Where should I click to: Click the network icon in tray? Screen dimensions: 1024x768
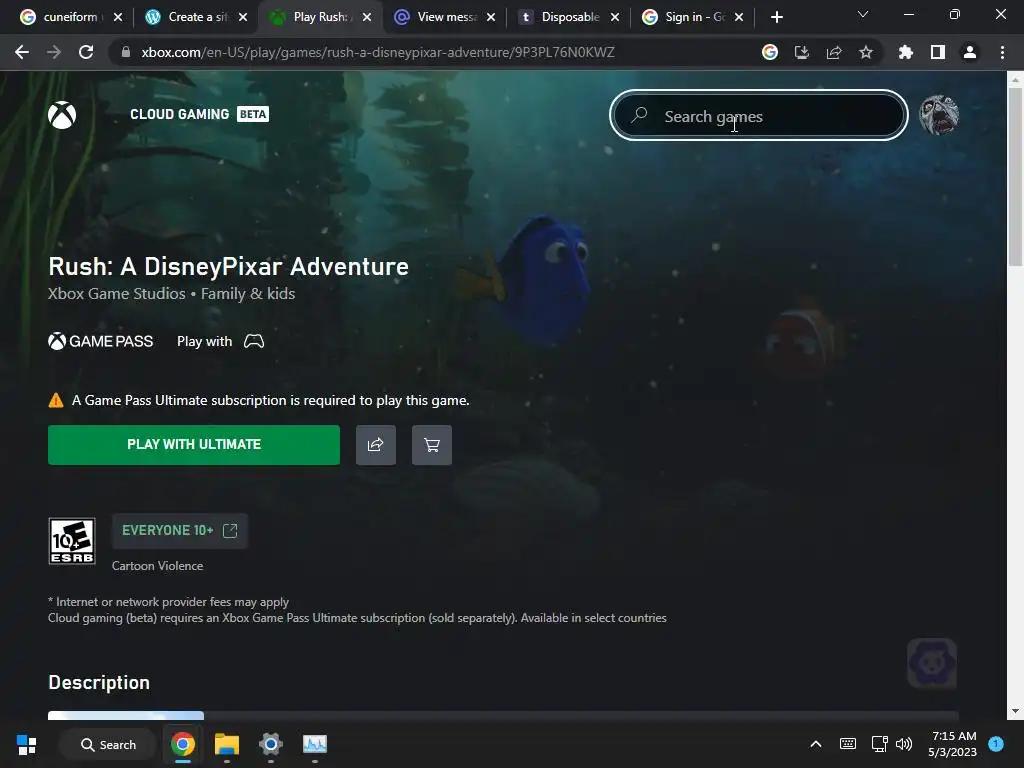coord(879,744)
